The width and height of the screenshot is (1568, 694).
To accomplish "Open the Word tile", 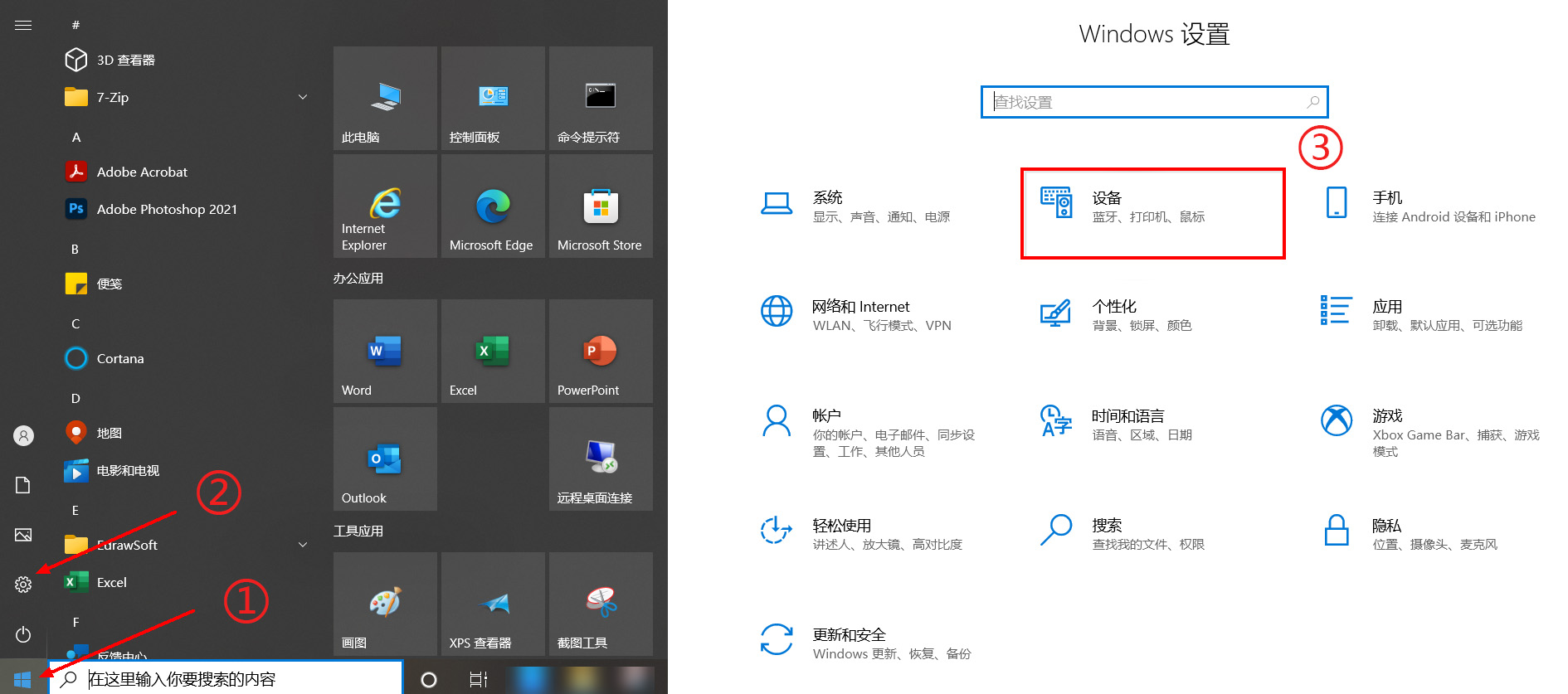I will tap(385, 352).
